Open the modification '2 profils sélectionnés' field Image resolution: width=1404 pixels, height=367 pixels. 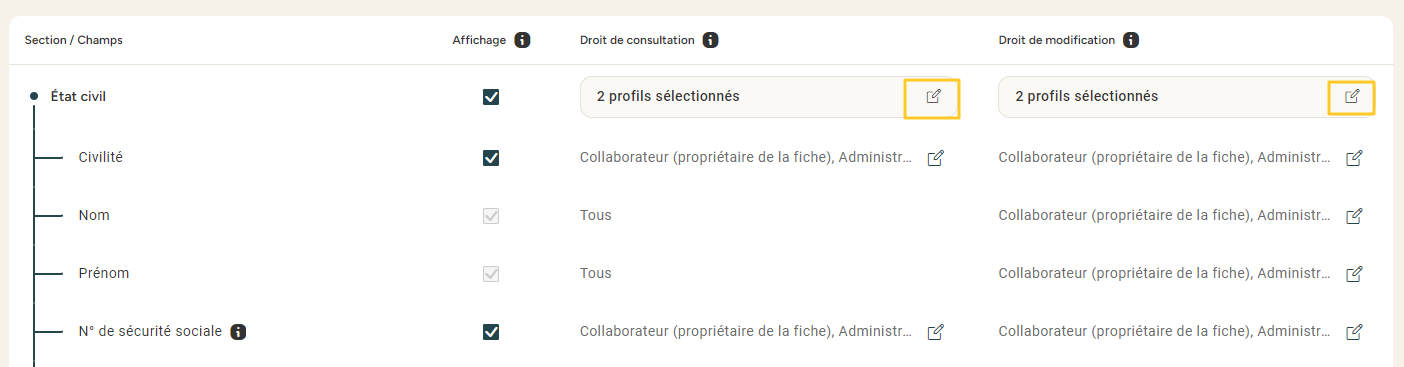[1186, 97]
